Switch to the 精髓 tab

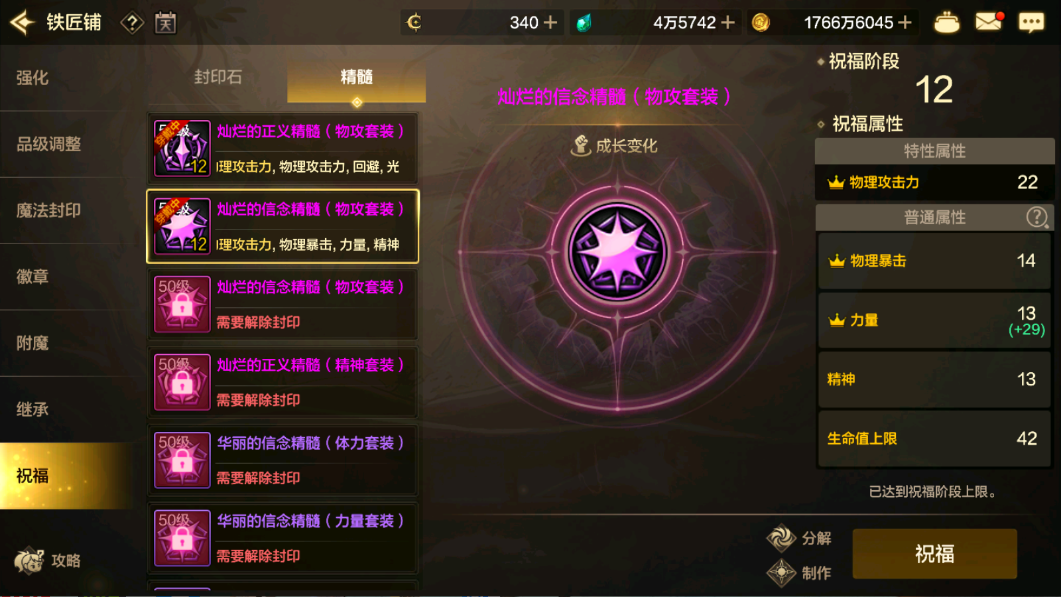click(357, 77)
